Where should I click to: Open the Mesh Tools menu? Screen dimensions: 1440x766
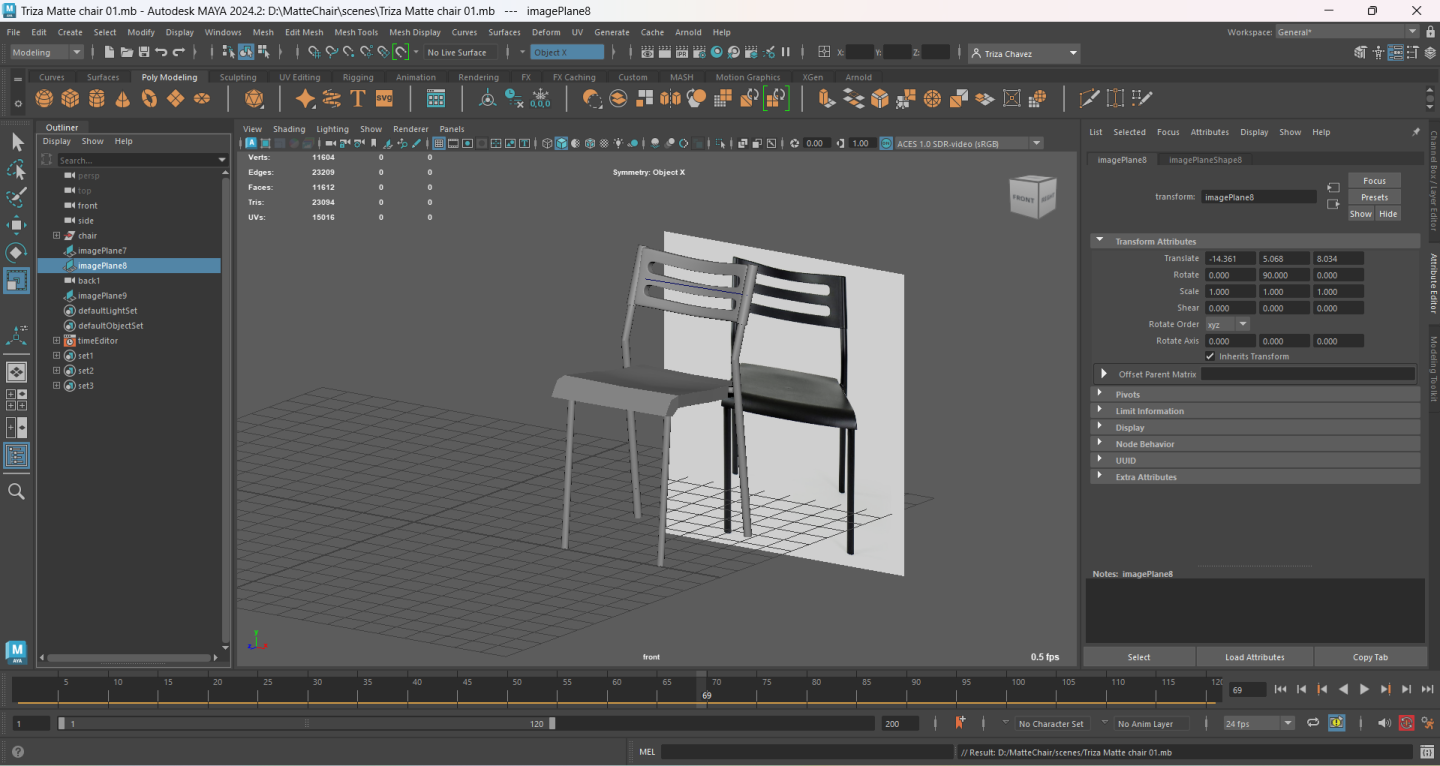[356, 32]
